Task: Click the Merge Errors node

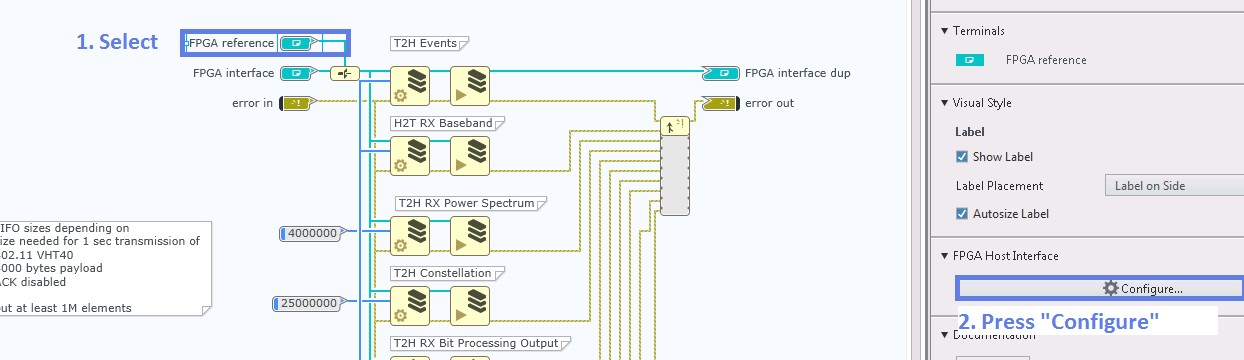Action: click(675, 165)
